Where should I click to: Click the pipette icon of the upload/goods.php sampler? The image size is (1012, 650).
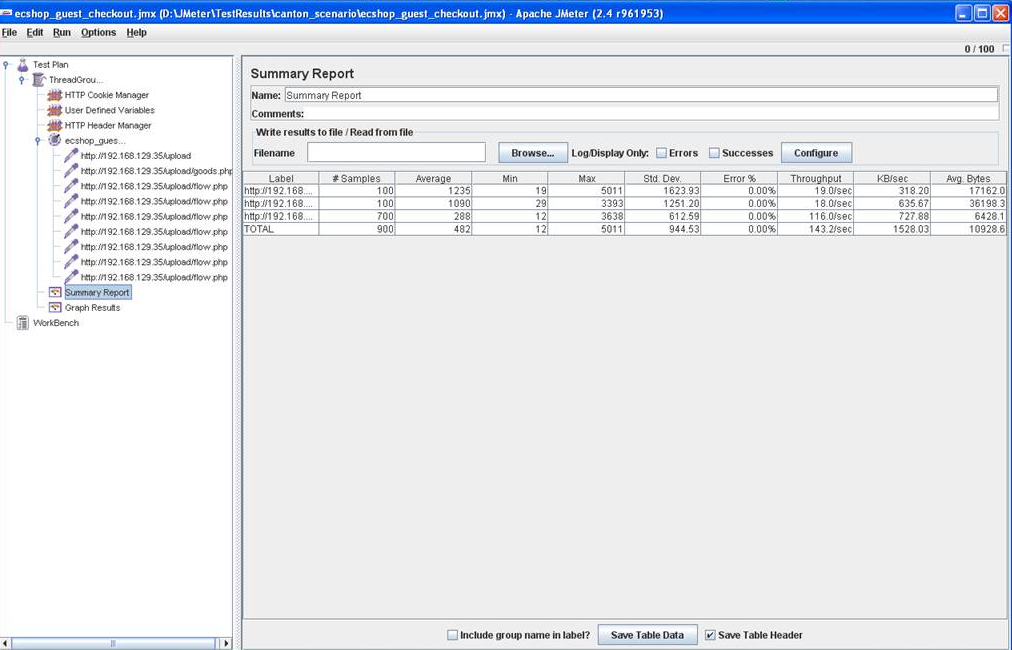pyautogui.click(x=71, y=170)
